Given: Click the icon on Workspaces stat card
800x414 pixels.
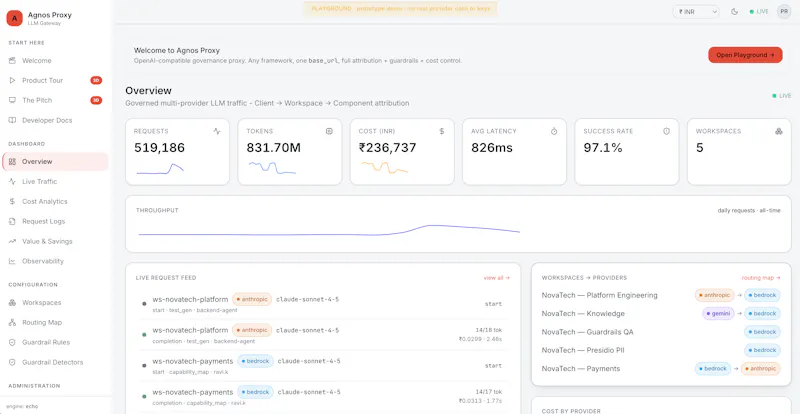Looking at the screenshot, I should pos(779,131).
